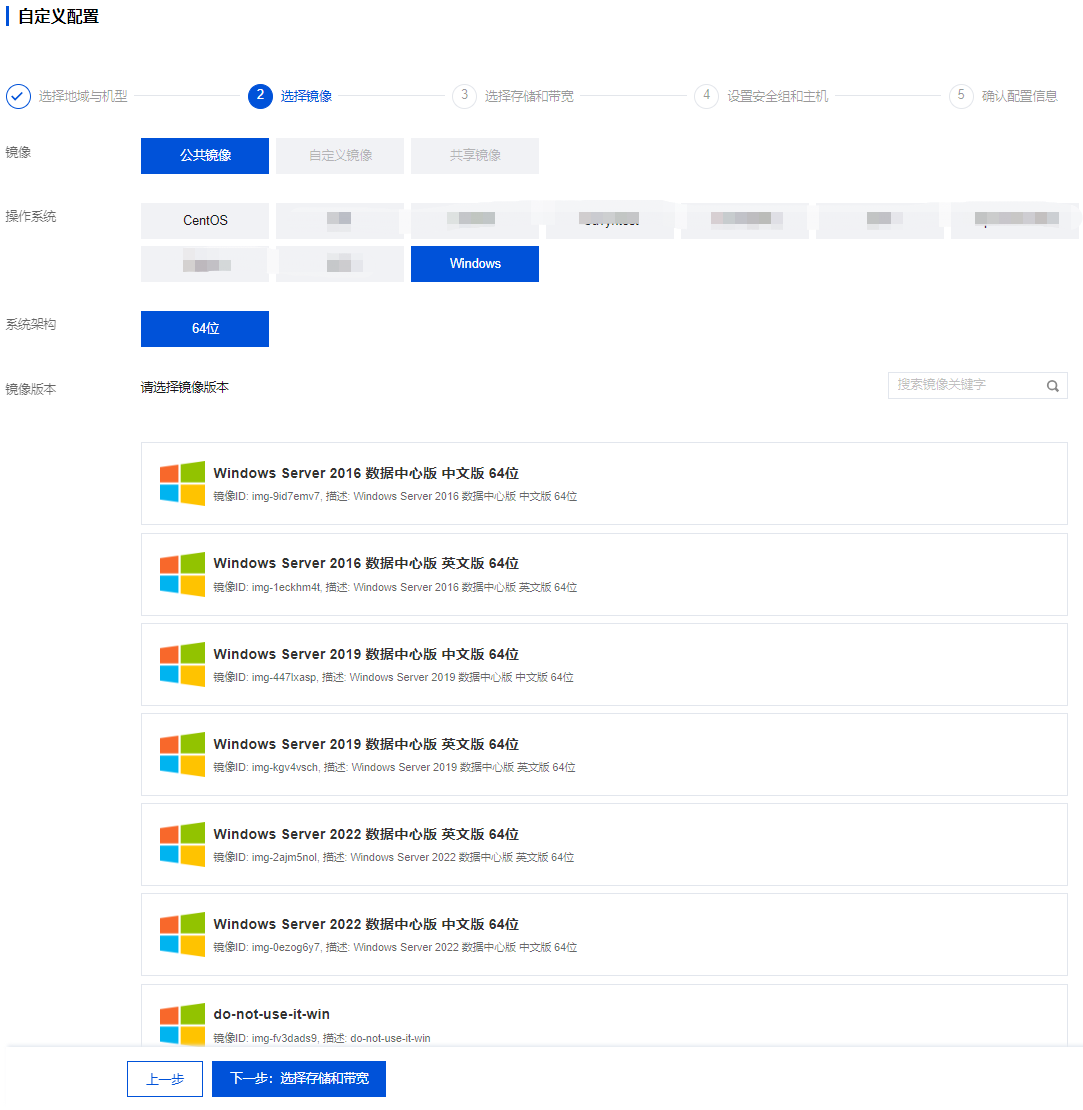1083x1110 pixels.
Task: Open step 选择地域与机型 in the wizard
Action: point(83,96)
